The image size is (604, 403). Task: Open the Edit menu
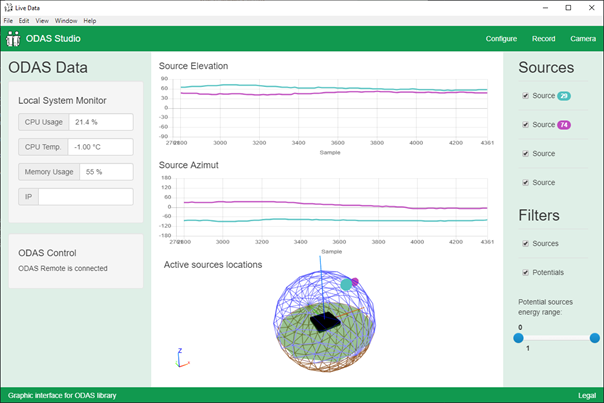(24, 21)
